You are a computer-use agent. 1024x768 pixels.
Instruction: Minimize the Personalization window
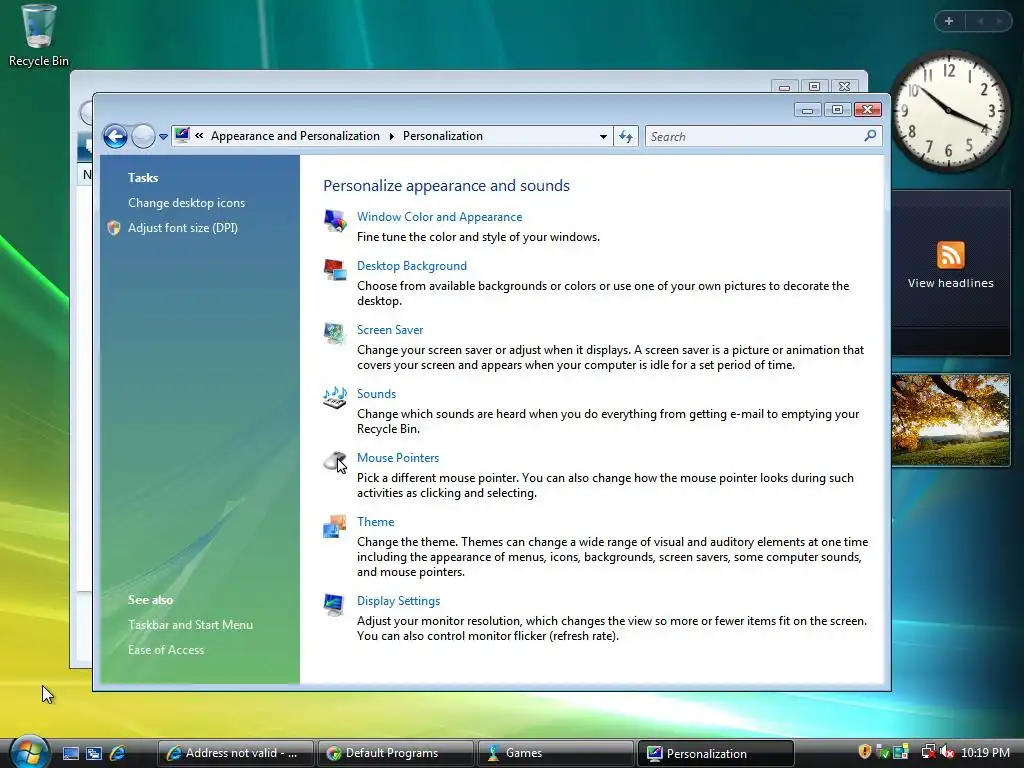click(808, 110)
